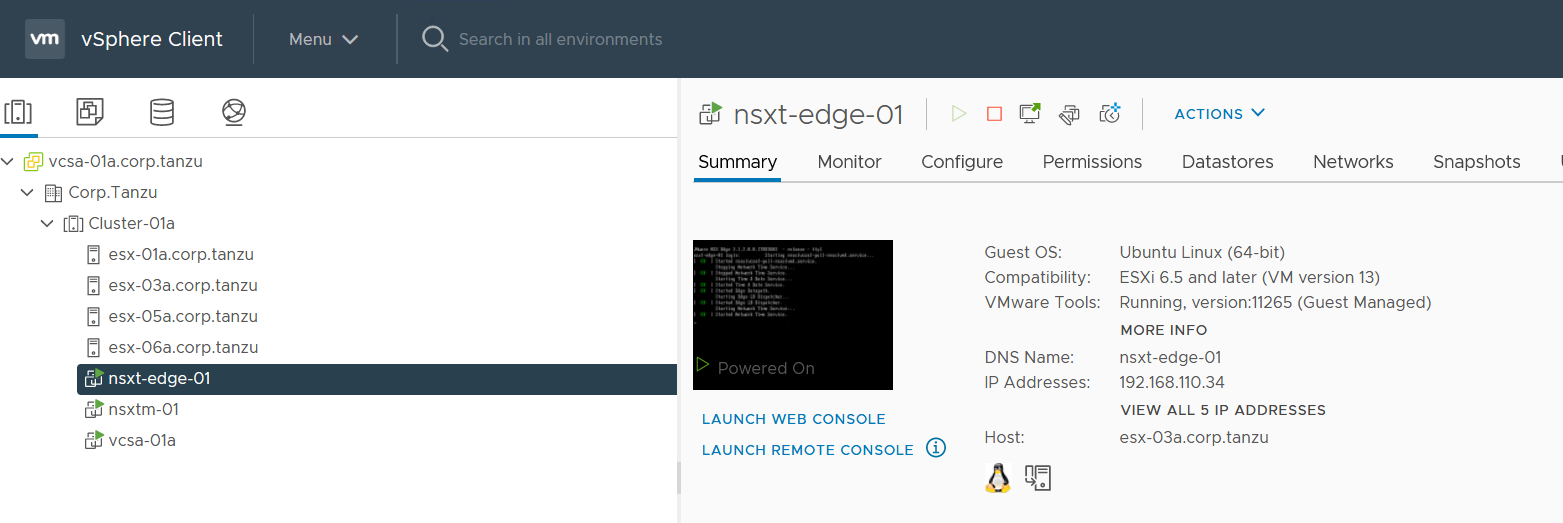Viewport: 1563px width, 523px height.
Task: Switch to Hosts and Clusters view icon
Action: 19,112
